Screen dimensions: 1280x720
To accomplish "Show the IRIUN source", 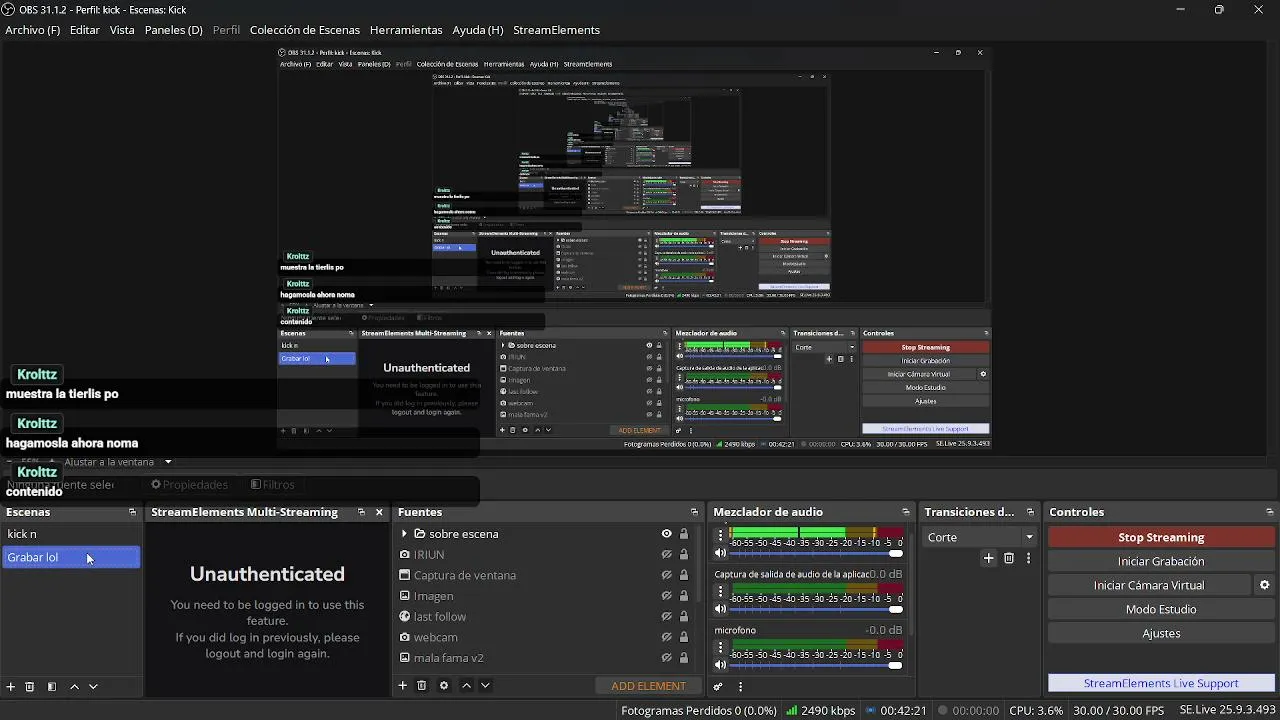I will click(667, 555).
